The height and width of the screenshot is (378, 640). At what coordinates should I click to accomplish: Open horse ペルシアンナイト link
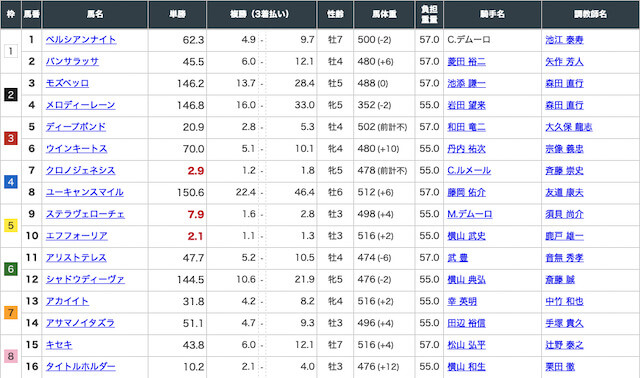pos(81,40)
